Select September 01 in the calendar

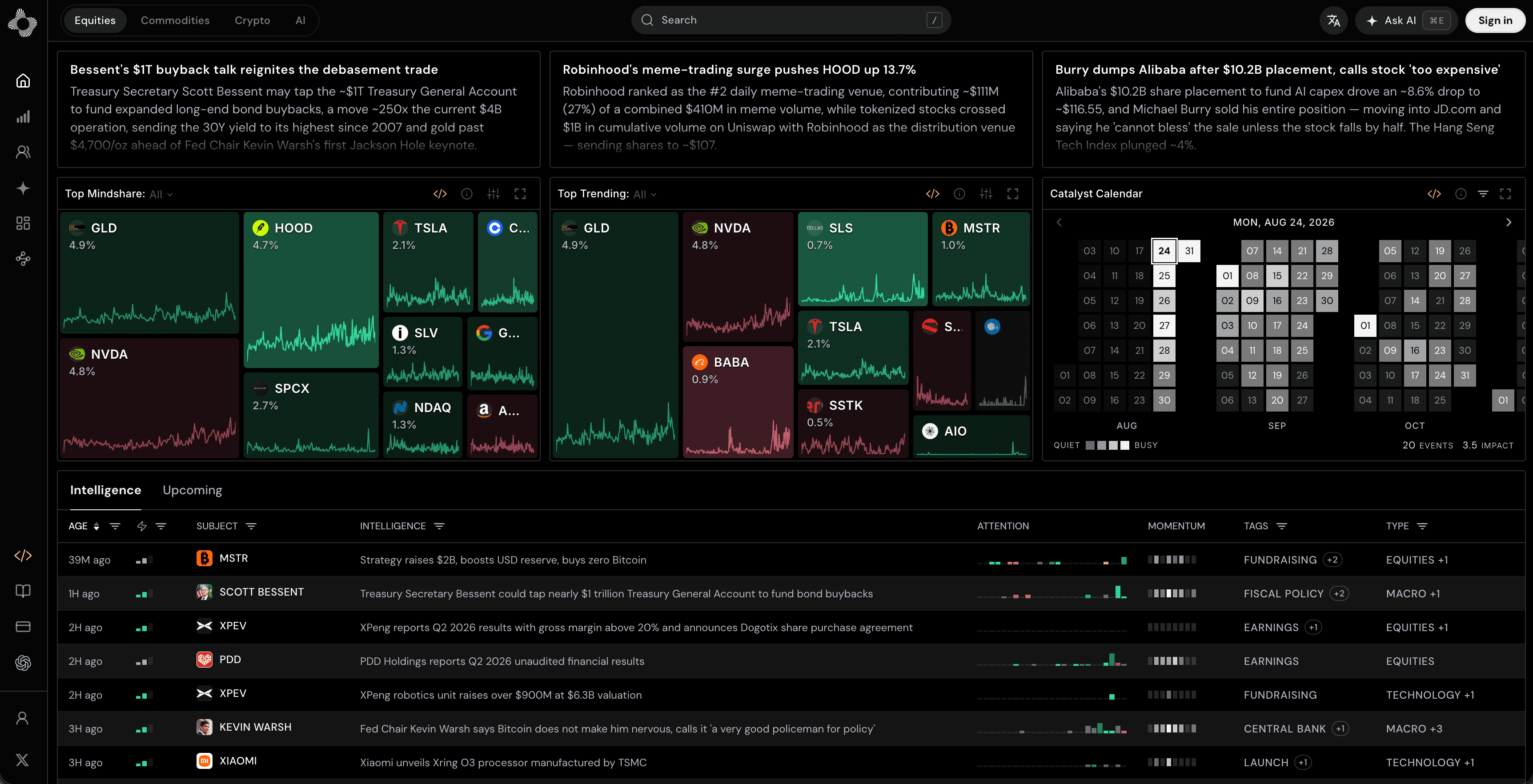[x=1227, y=276]
